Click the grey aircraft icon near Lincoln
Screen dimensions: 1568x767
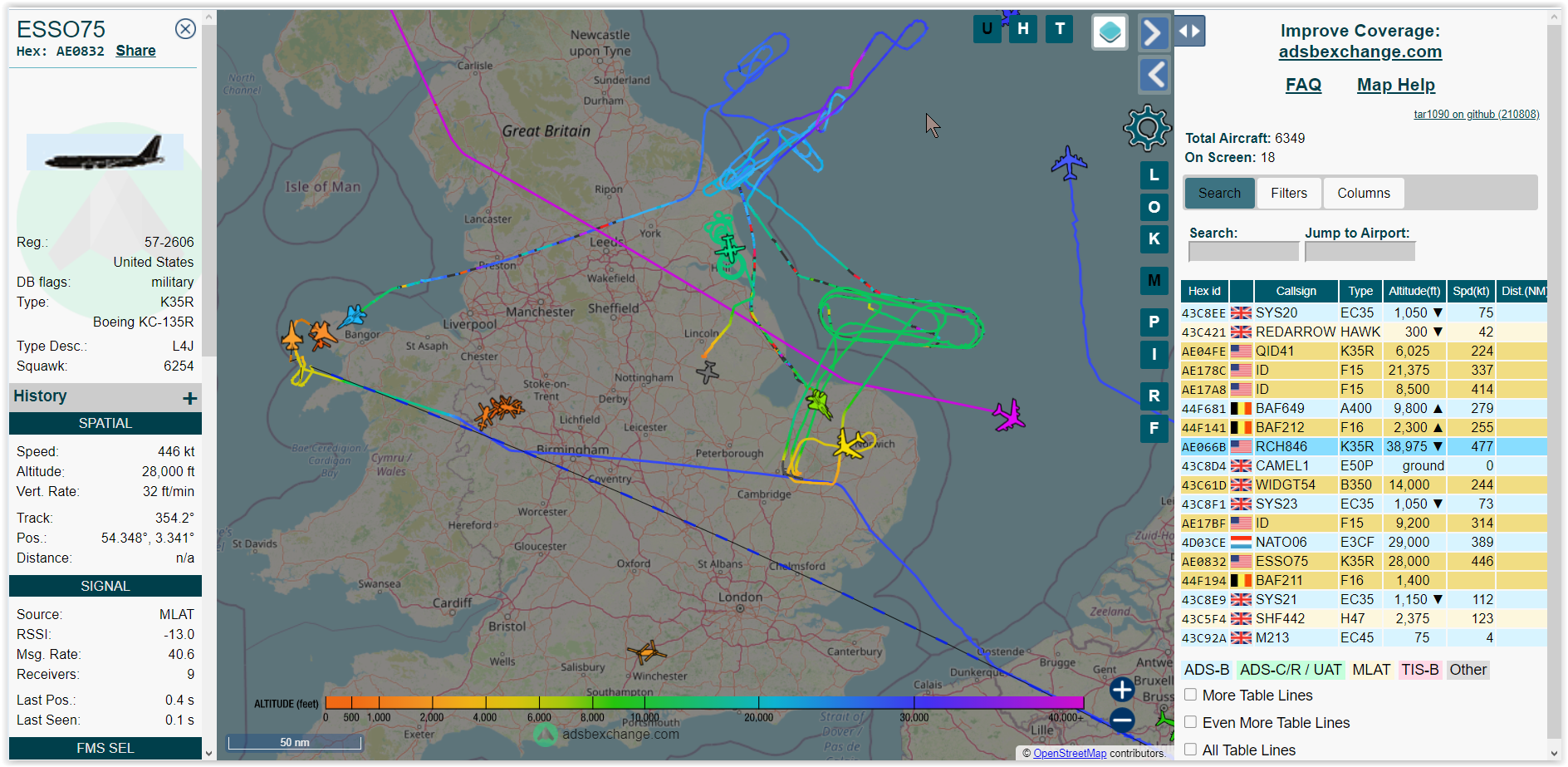[x=708, y=371]
